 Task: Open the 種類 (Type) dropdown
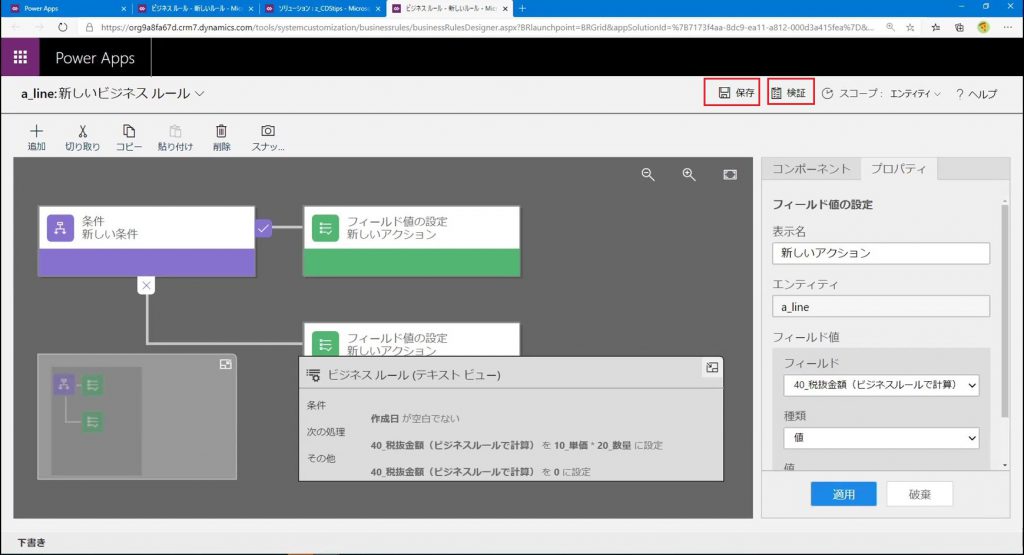tap(881, 438)
